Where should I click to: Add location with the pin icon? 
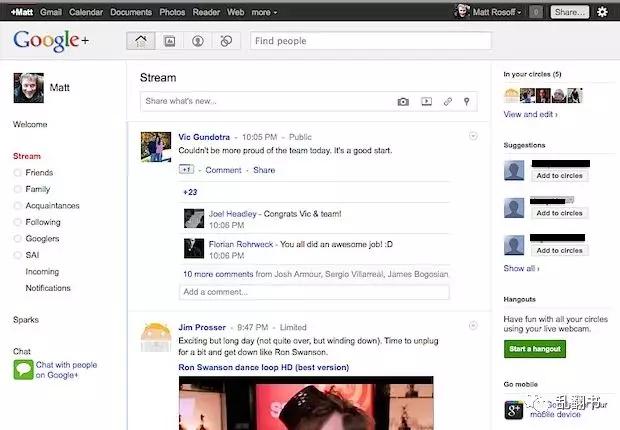tap(467, 102)
